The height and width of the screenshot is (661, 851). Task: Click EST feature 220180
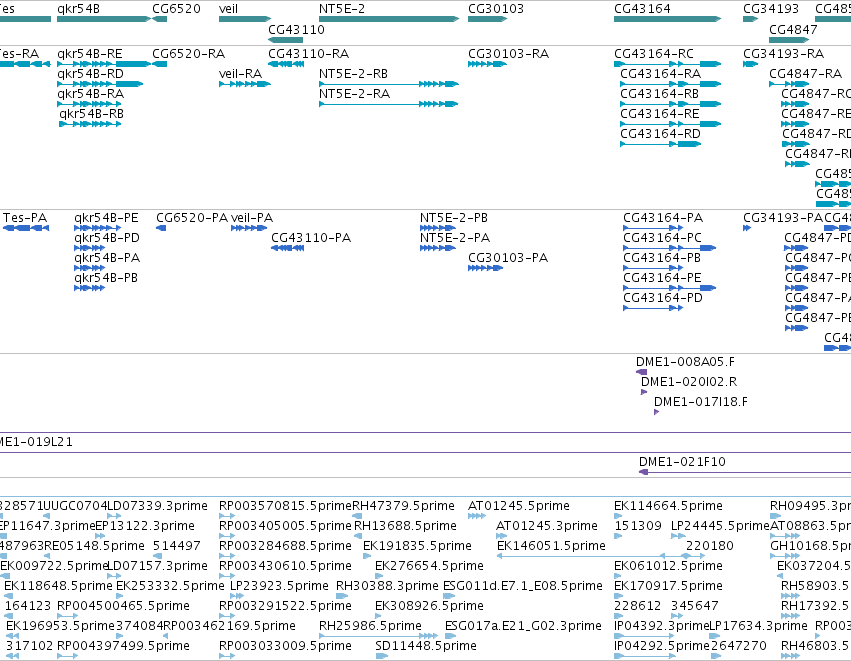(694, 556)
